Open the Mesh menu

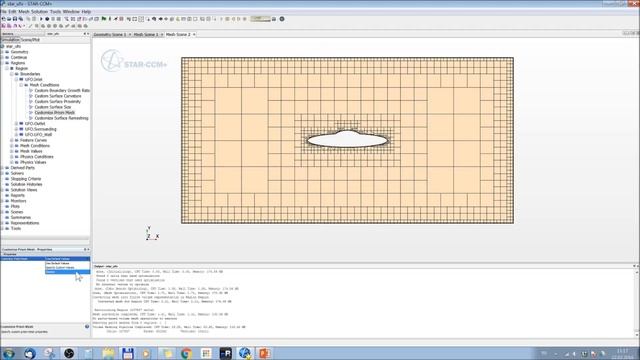click(x=24, y=12)
